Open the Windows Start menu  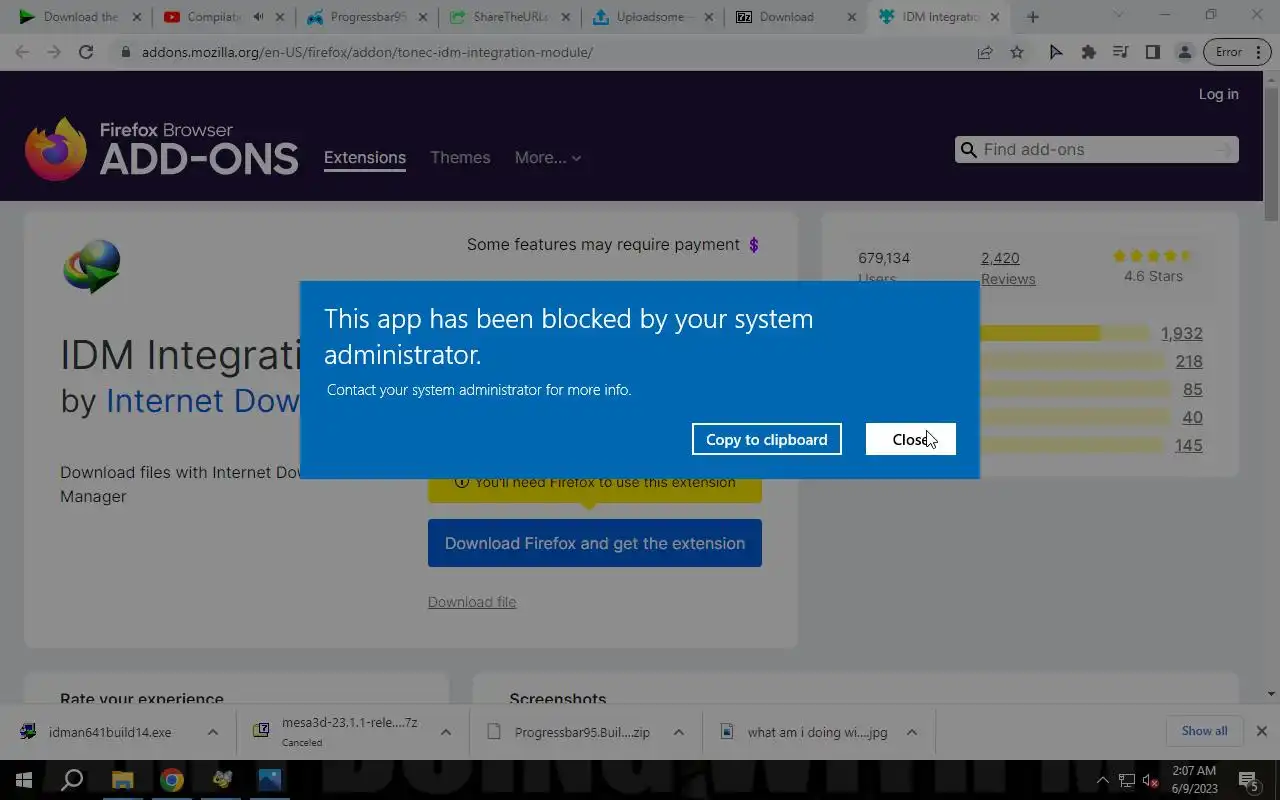pos(23,780)
